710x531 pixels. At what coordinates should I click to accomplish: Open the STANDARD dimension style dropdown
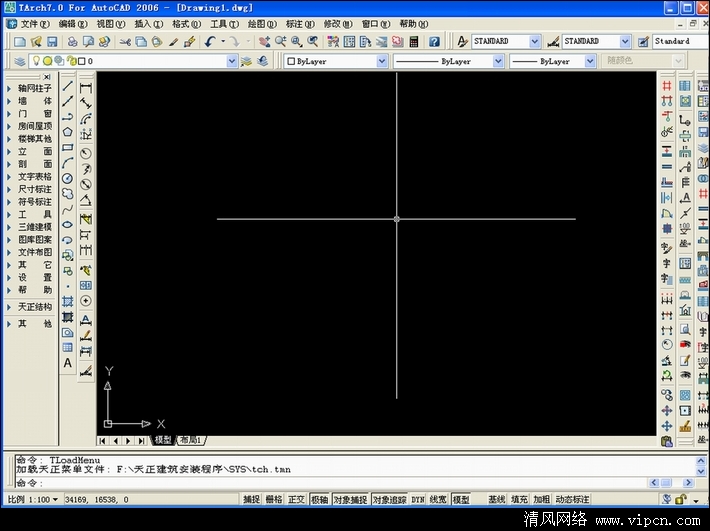pos(625,42)
